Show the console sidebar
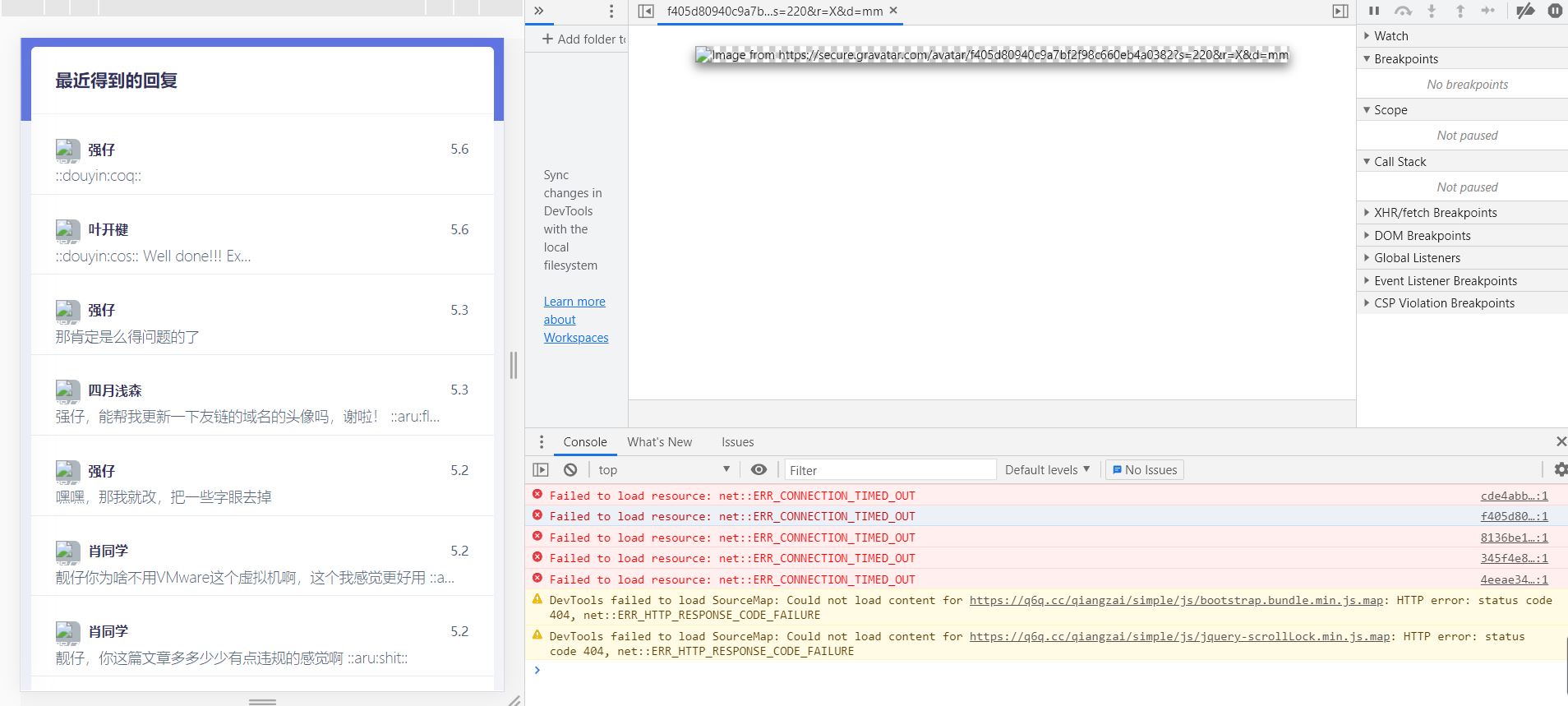 [x=541, y=469]
